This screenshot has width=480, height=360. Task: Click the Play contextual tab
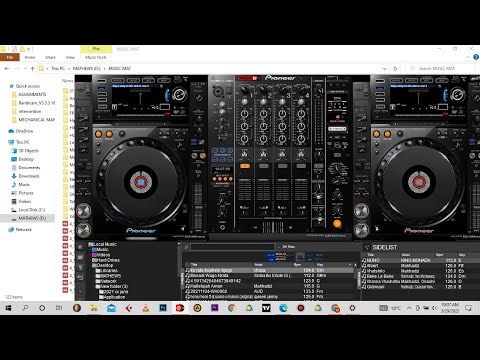coord(96,49)
